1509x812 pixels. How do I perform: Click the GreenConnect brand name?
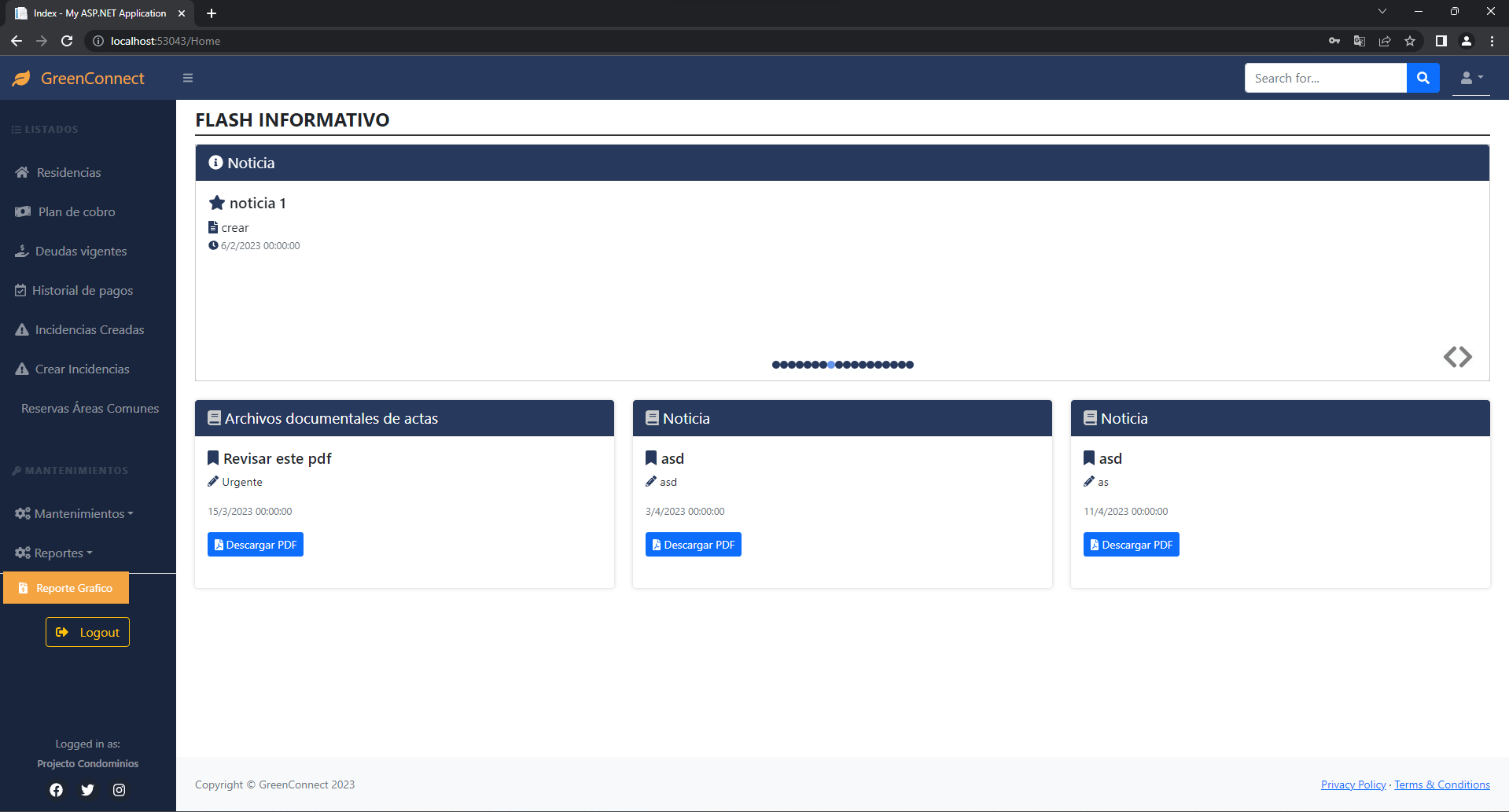coord(93,79)
